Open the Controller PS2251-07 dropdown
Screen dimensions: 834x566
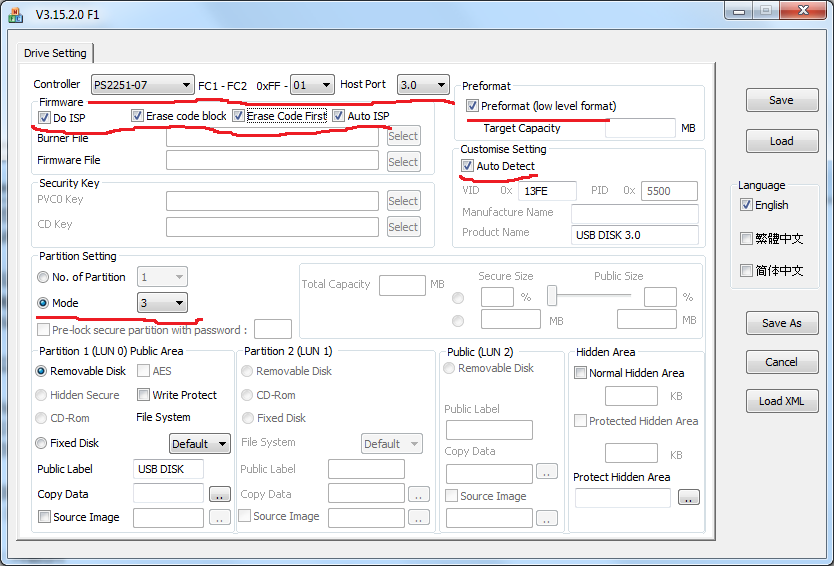[142, 85]
